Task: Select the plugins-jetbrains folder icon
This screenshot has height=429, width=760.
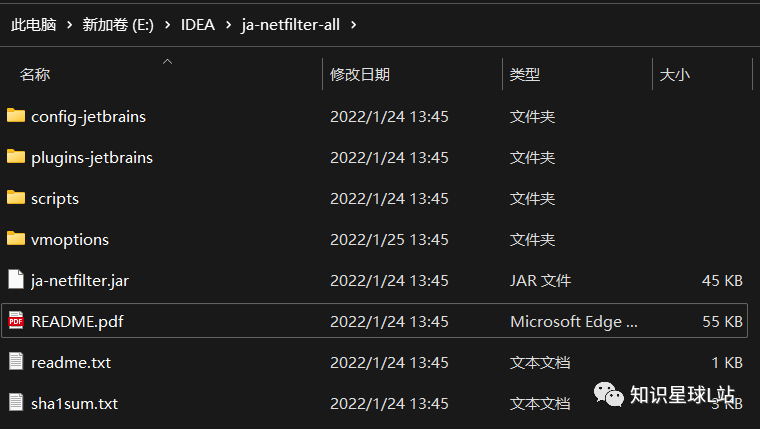Action: click(x=16, y=156)
